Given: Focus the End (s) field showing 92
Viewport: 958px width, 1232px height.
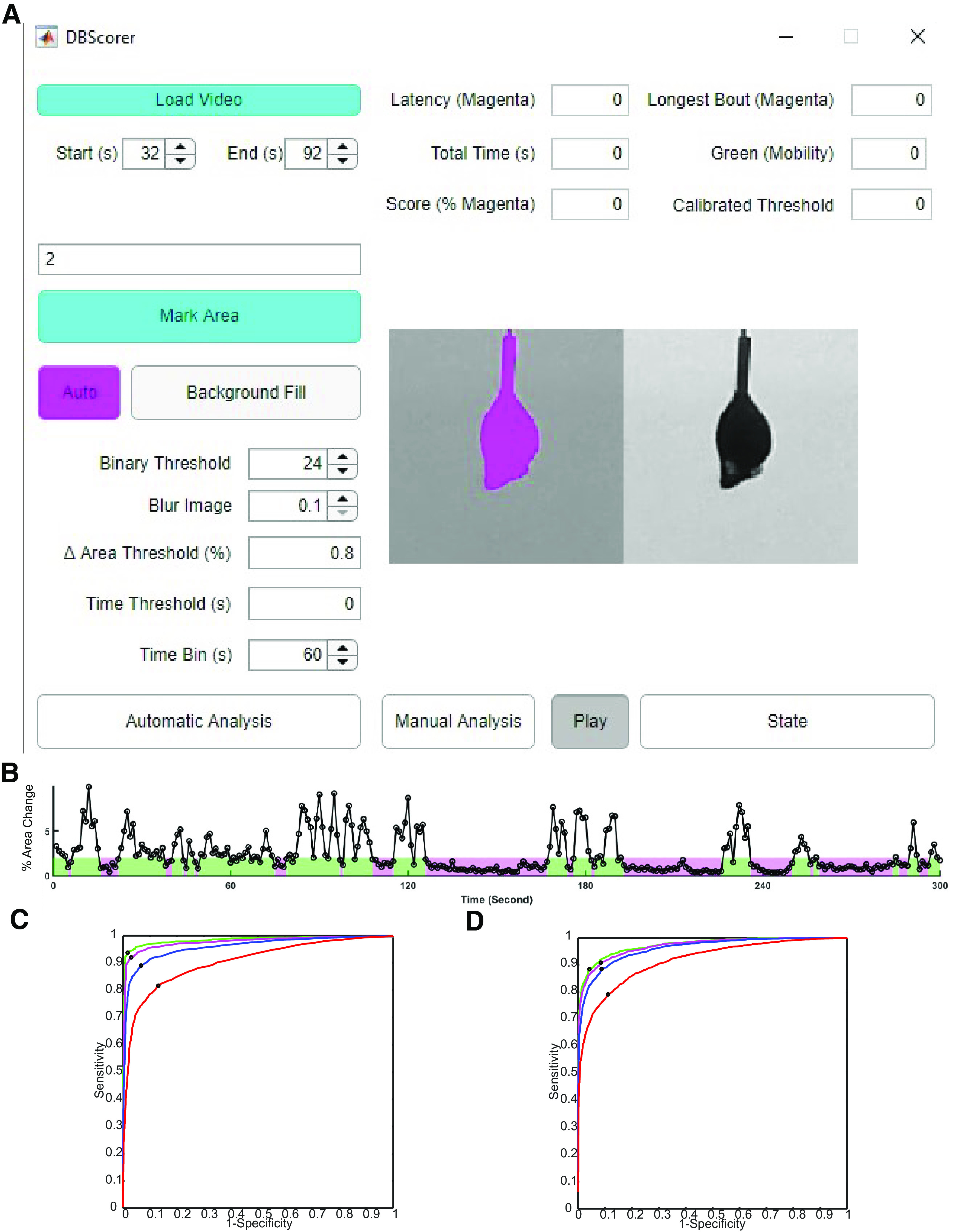Looking at the screenshot, I should click(x=306, y=153).
